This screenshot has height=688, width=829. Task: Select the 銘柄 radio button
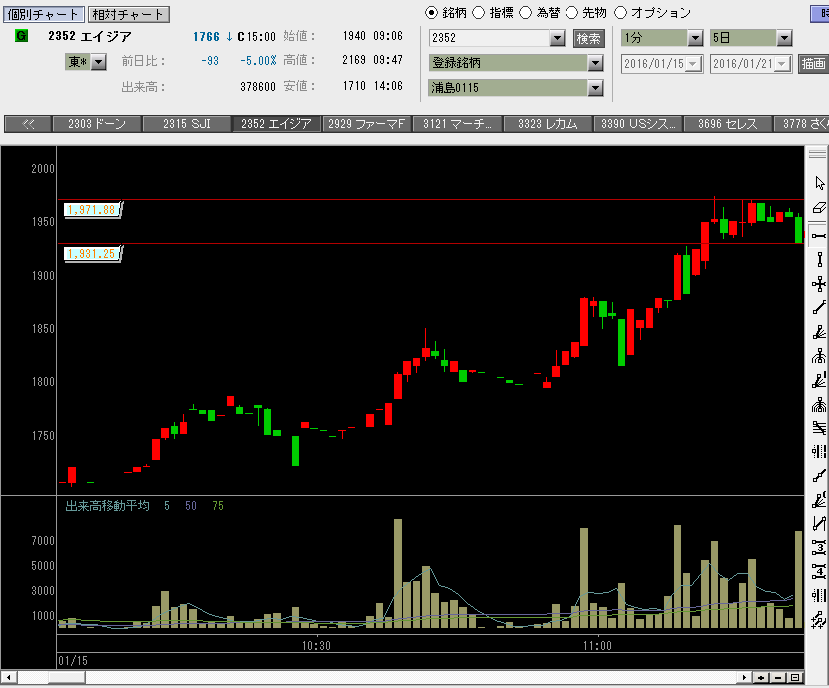431,13
